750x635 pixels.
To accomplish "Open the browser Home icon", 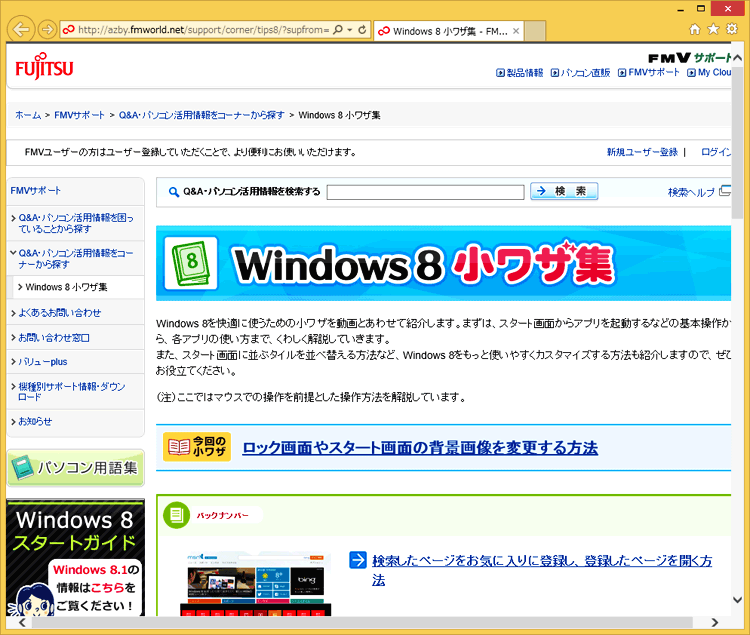I will click(x=695, y=29).
